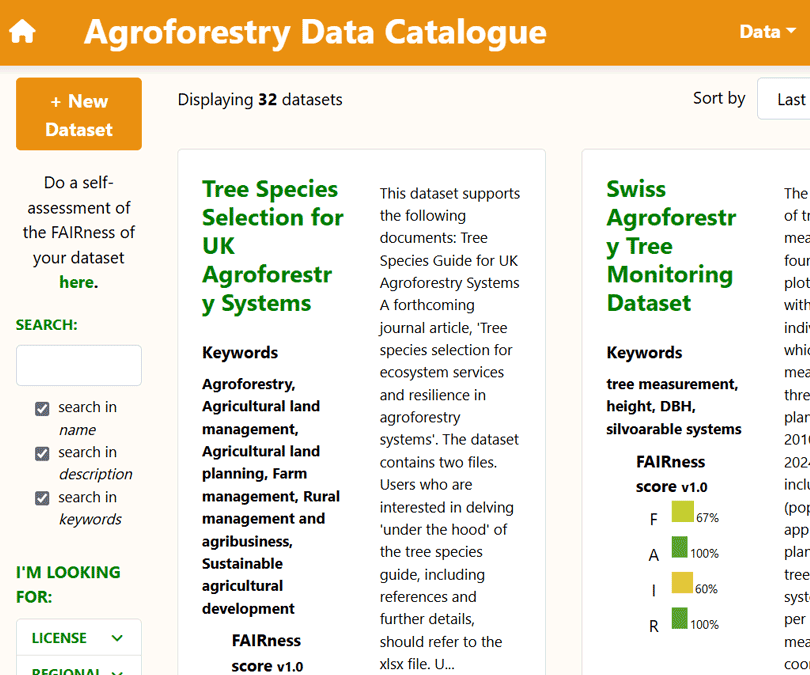Click the home icon in header
Screen dimensions: 810x675
click(x=22, y=32)
